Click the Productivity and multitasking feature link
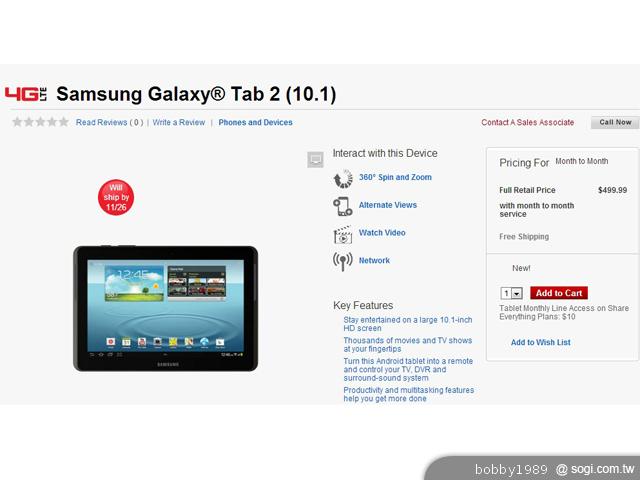 point(409,394)
